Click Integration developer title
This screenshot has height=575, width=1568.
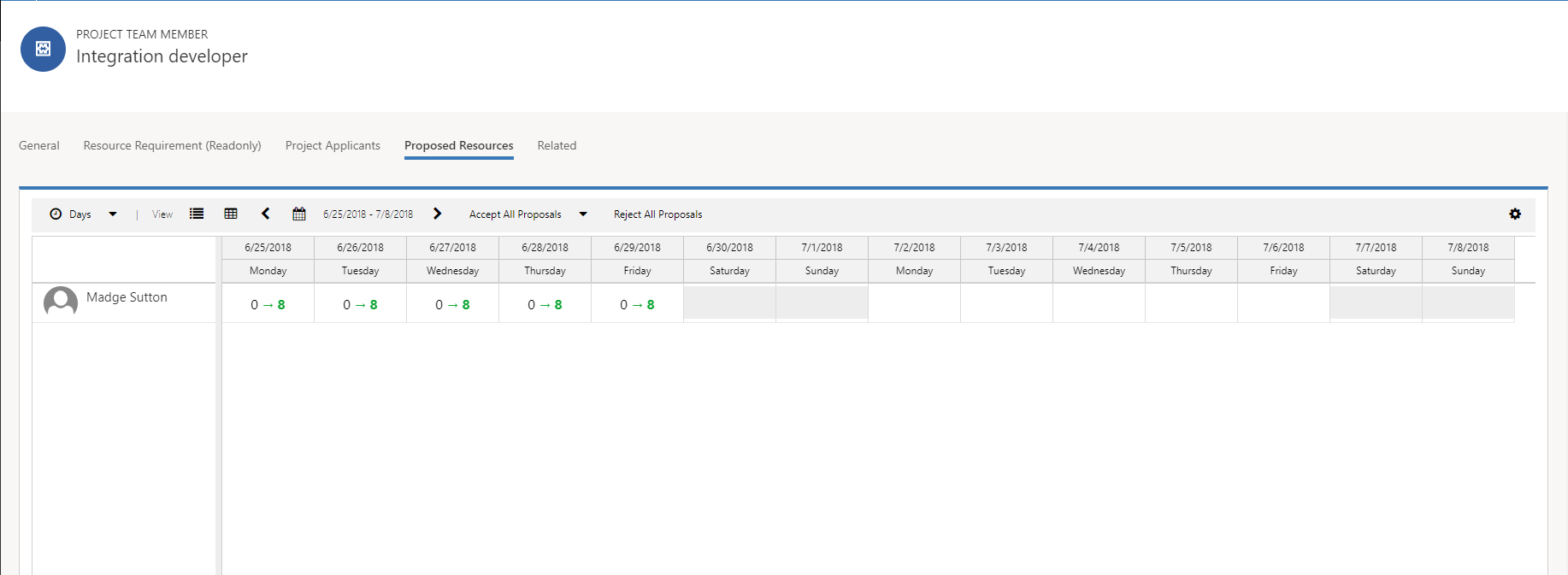tap(162, 56)
